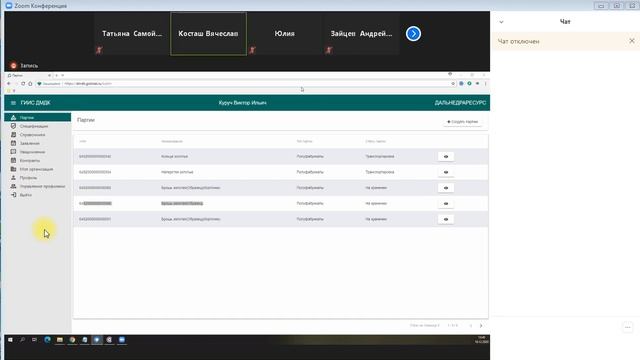Image resolution: width=640 pixels, height=360 pixels.
Task: Open Chrome from the taskbar
Action: point(72,340)
